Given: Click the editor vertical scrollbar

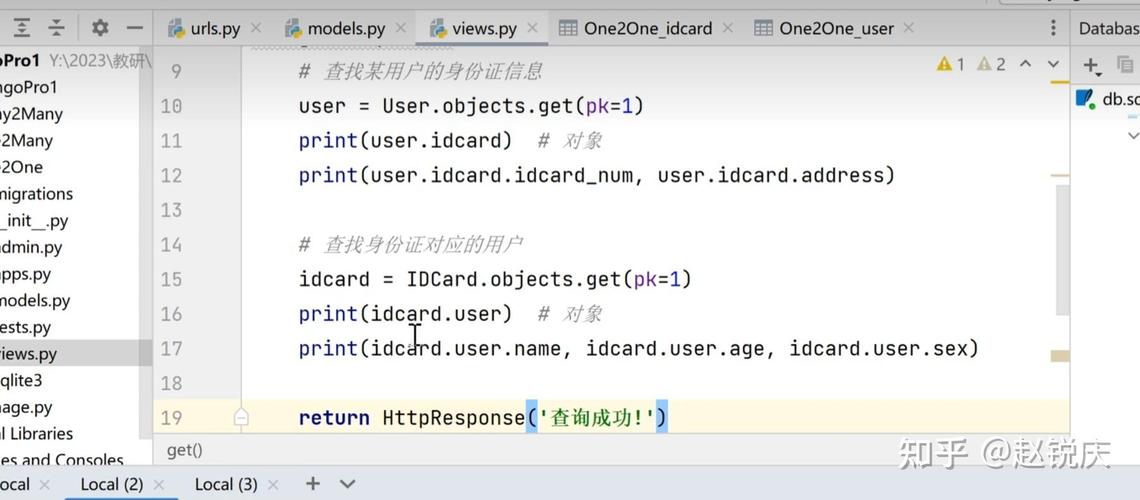Looking at the screenshot, I should point(1061,250).
